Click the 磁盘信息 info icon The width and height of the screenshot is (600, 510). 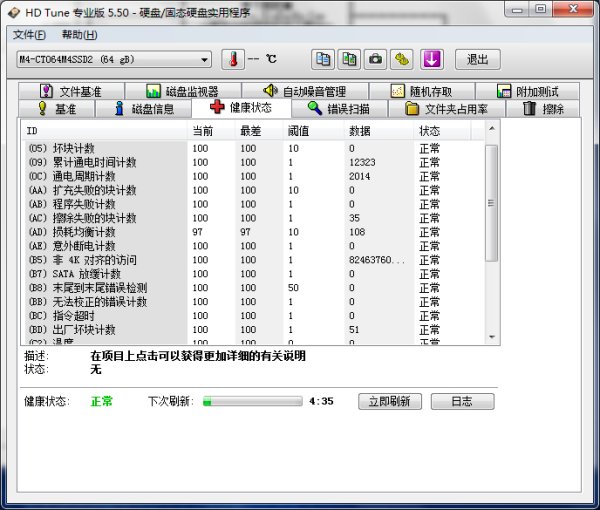[x=119, y=109]
